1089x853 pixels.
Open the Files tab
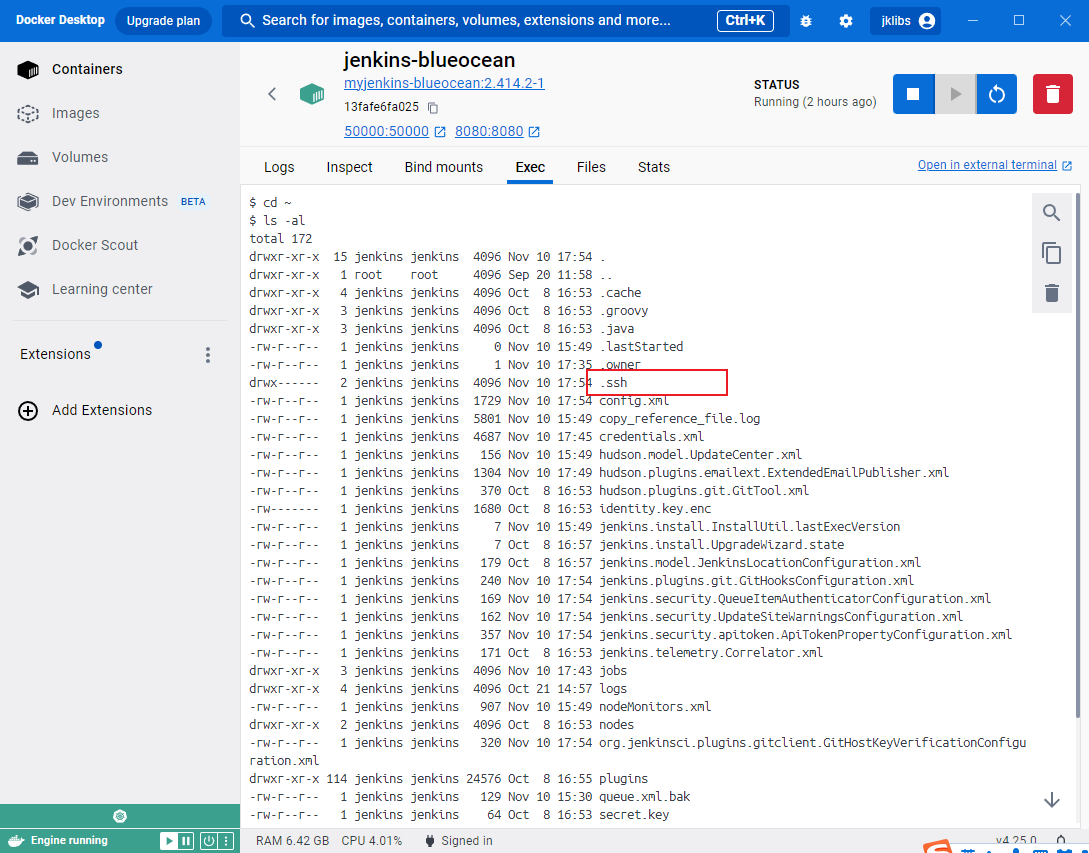coord(591,167)
